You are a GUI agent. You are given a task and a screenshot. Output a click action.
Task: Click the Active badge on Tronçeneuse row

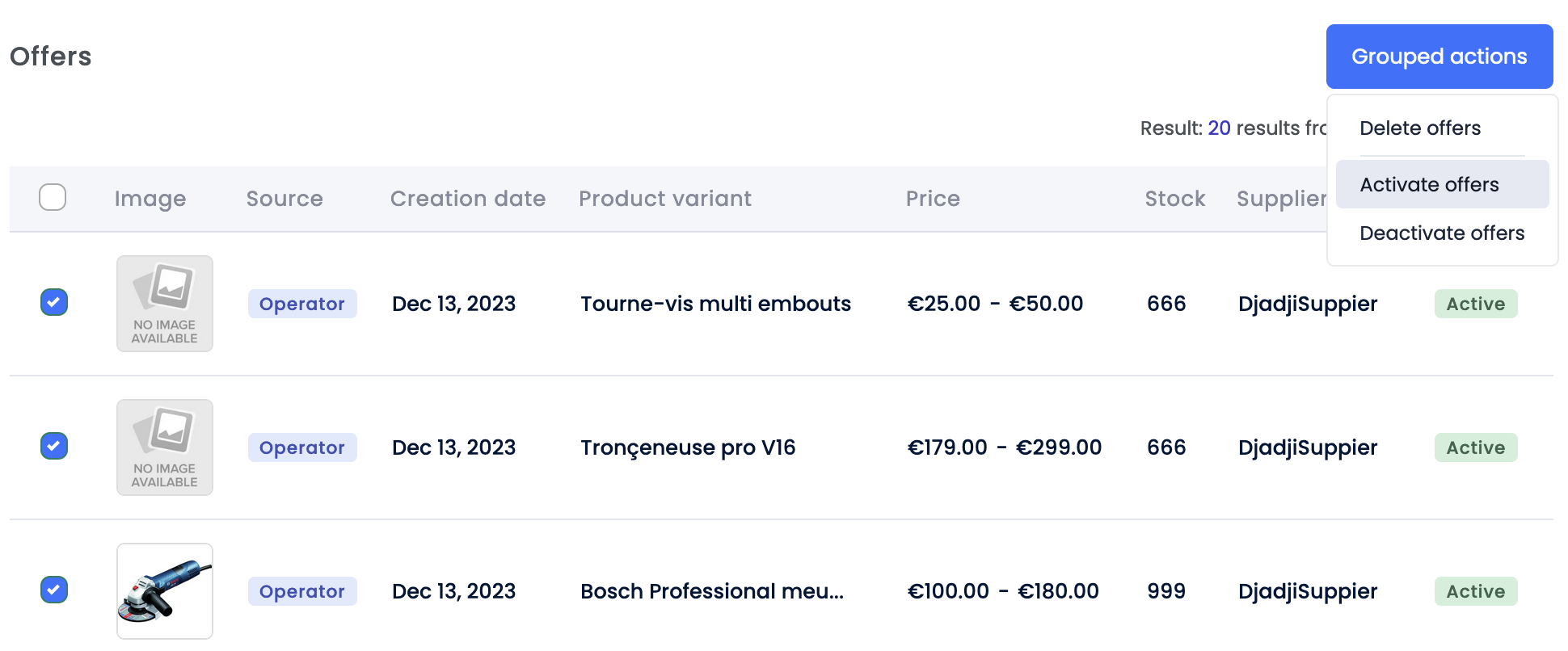pyautogui.click(x=1475, y=447)
